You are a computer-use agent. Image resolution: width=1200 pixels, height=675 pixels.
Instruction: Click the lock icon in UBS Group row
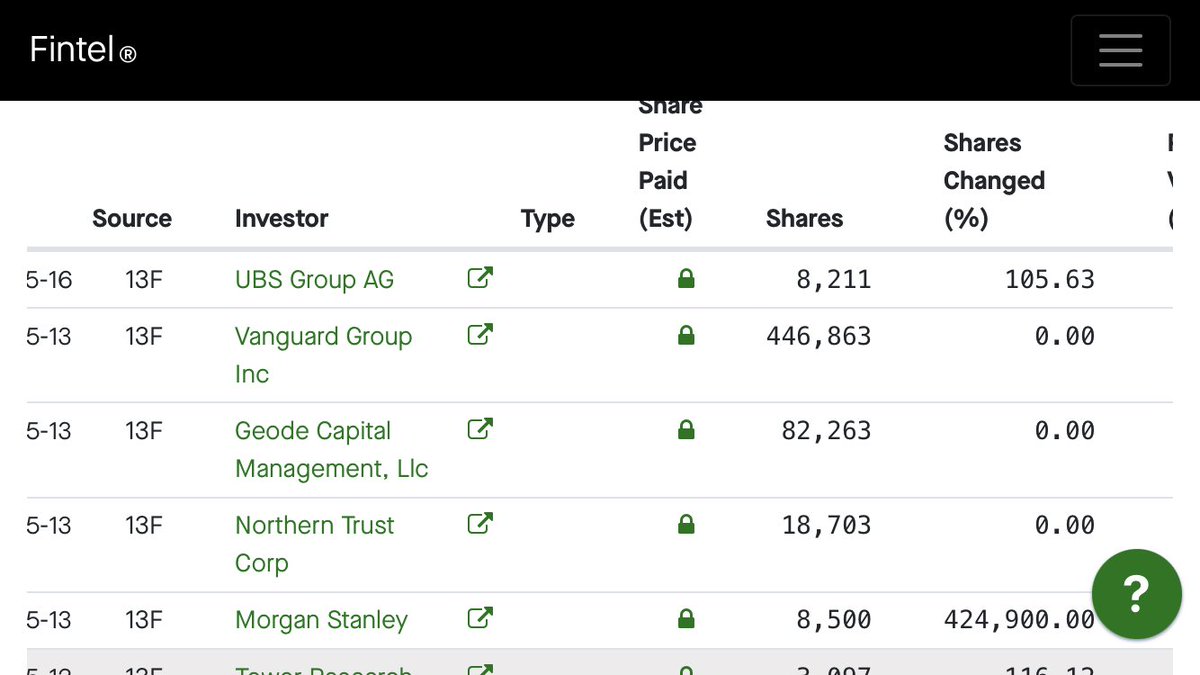[x=686, y=279]
